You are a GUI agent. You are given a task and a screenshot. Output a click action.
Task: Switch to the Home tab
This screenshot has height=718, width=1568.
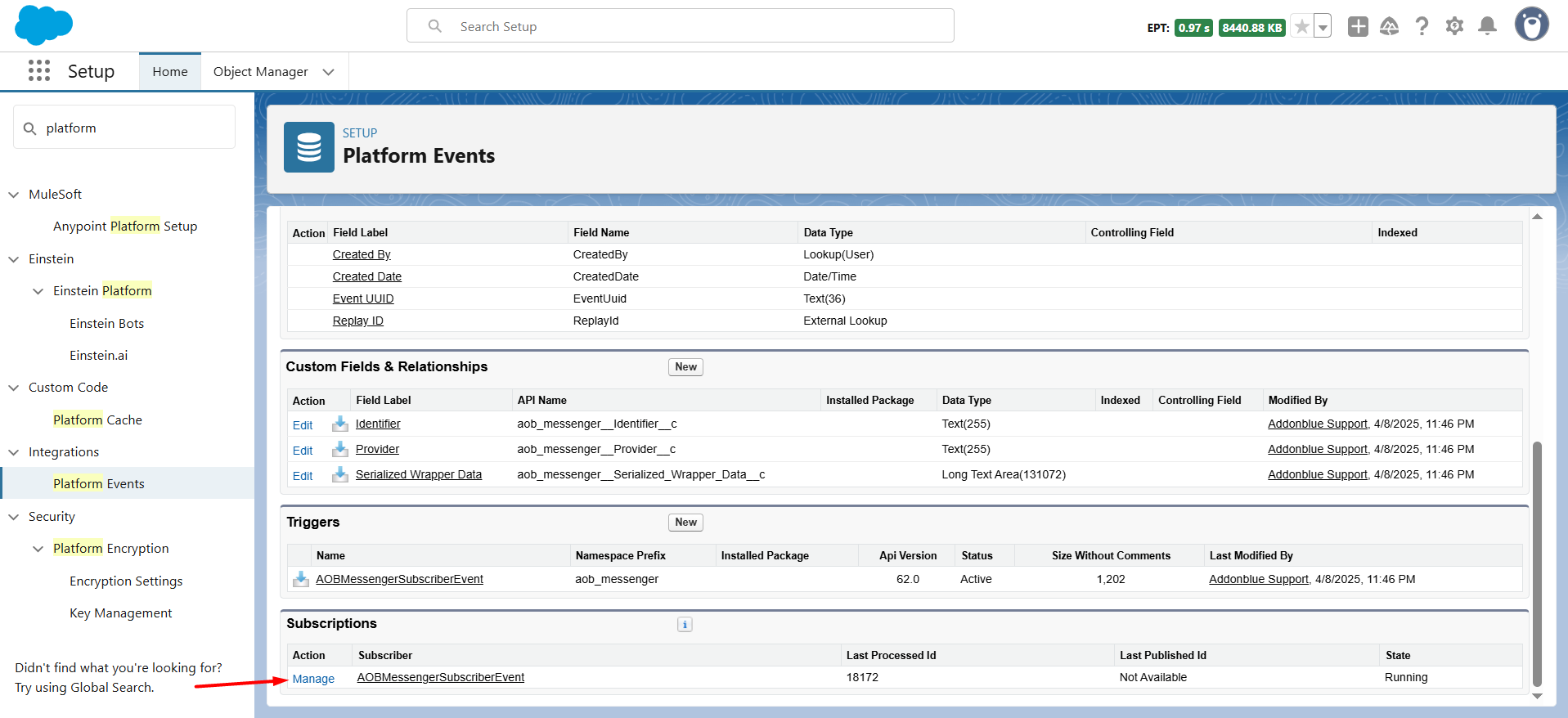pos(170,72)
